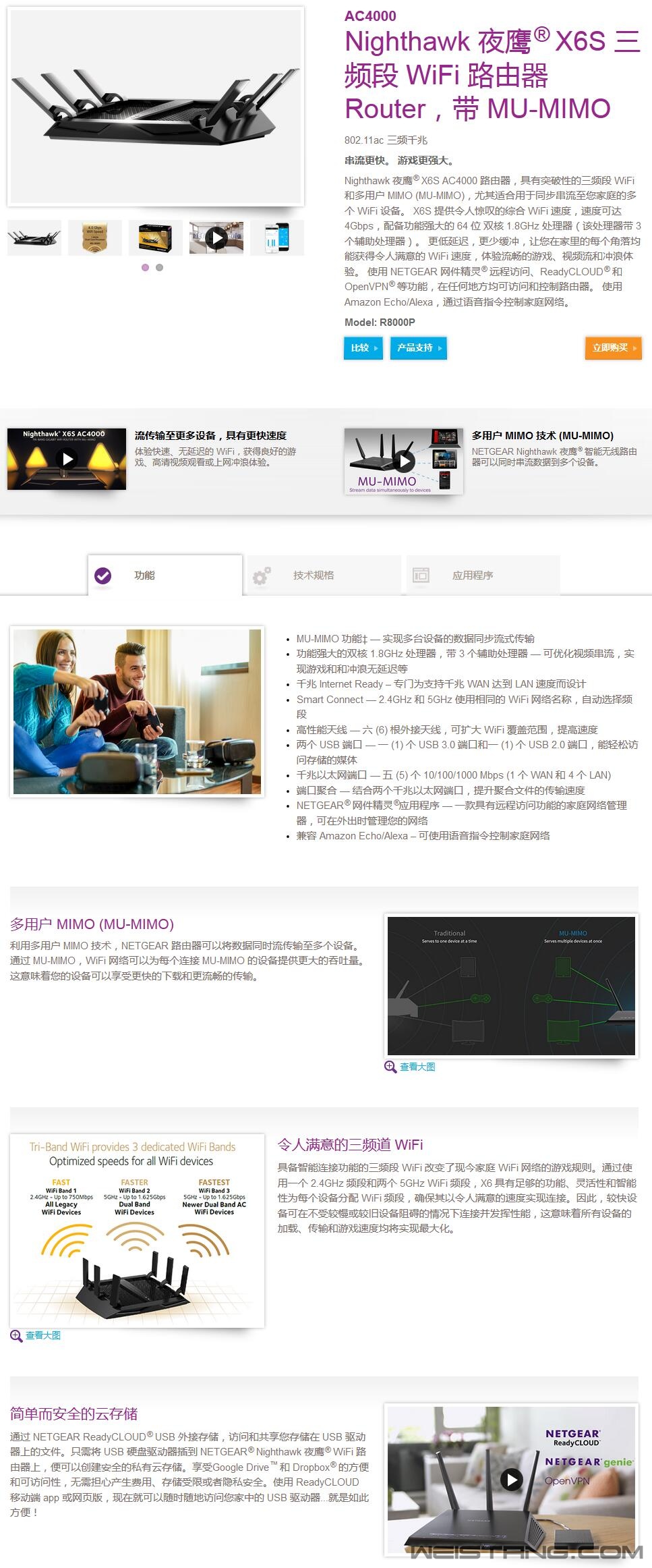Screen dimensions: 652x1568
Task: Click the blue 比较 compare button
Action: pos(363,348)
